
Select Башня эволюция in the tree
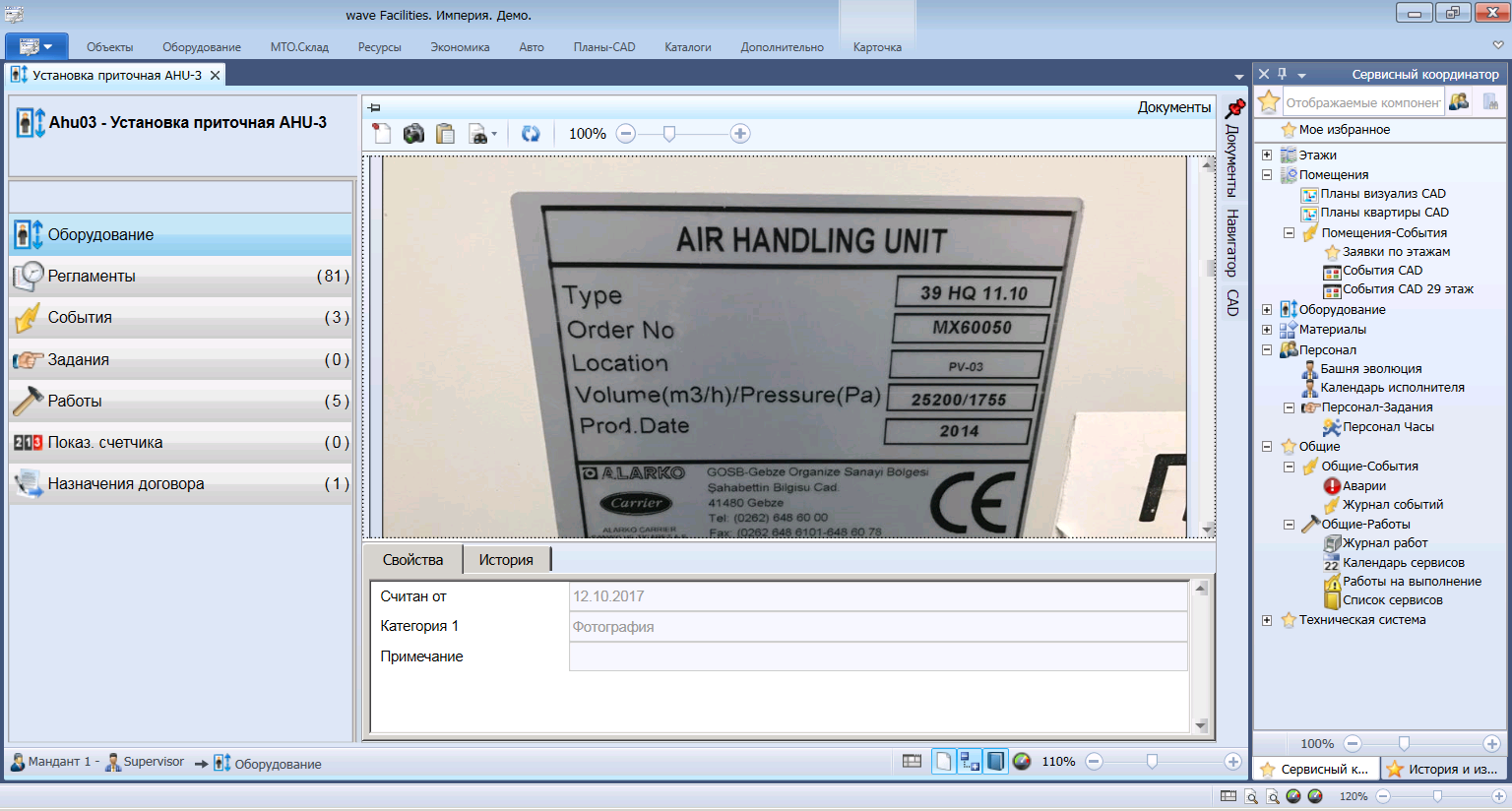pos(1371,369)
